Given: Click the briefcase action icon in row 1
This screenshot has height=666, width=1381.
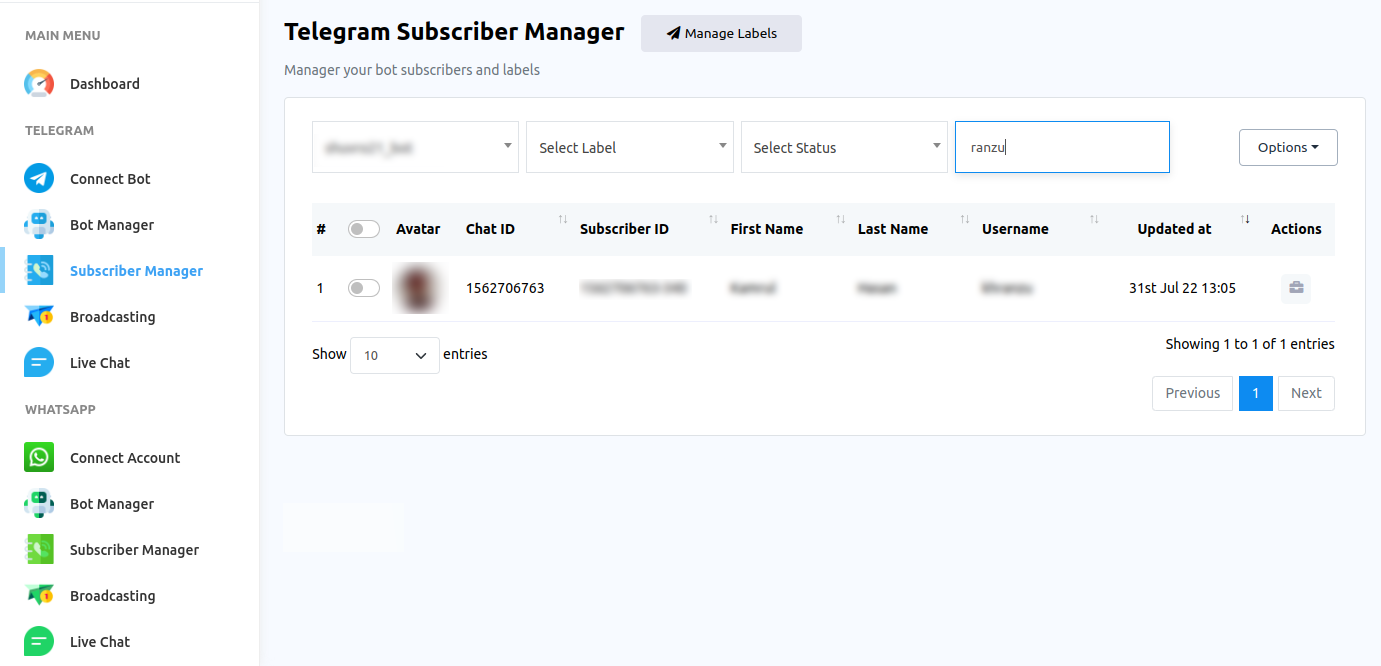Looking at the screenshot, I should [x=1296, y=289].
